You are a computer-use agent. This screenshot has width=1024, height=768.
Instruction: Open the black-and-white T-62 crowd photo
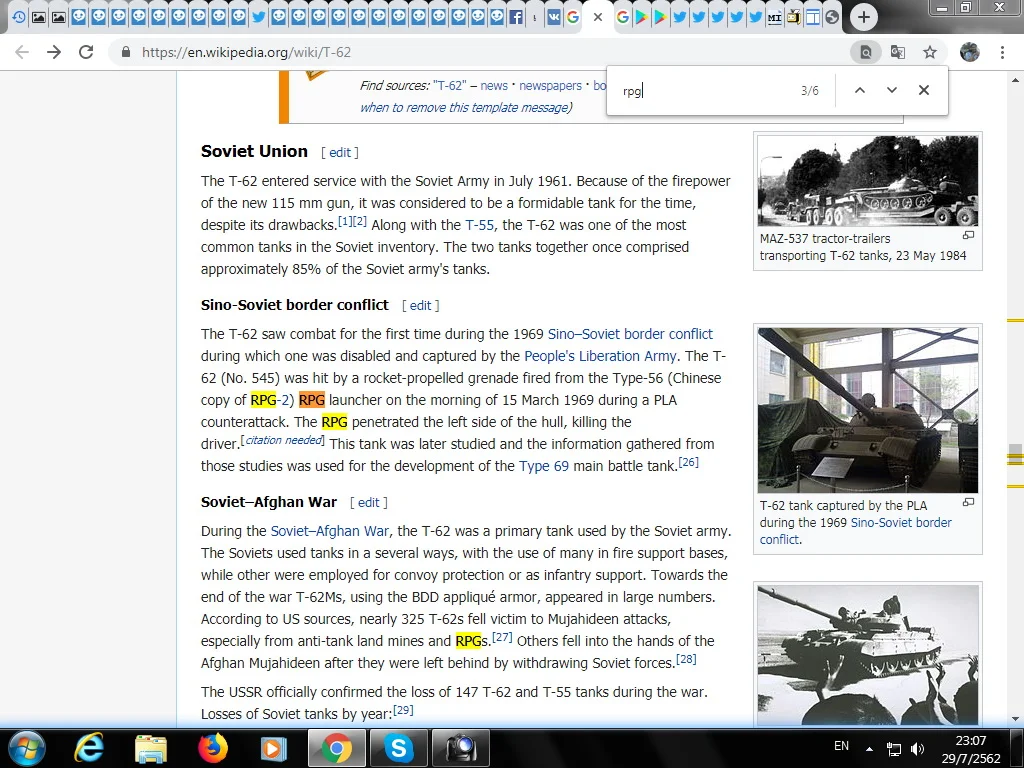pos(868,655)
